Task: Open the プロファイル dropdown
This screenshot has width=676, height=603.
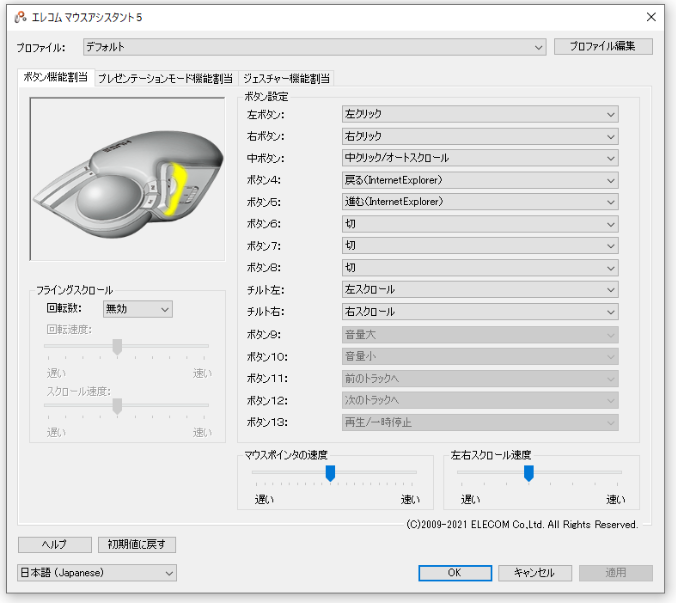Action: tap(315, 47)
